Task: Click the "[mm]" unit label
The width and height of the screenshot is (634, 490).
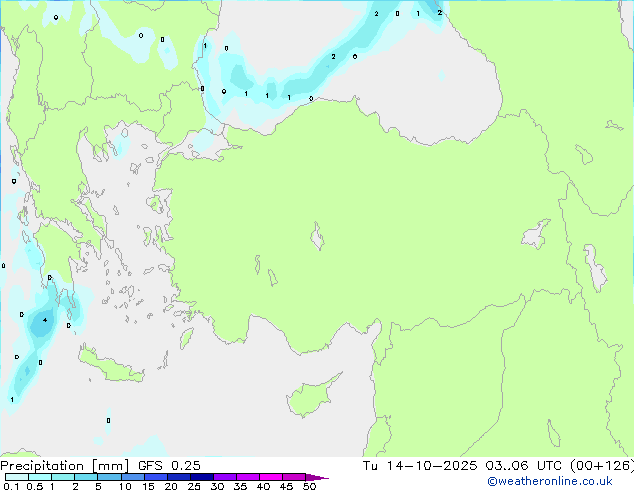Action: click(110, 466)
